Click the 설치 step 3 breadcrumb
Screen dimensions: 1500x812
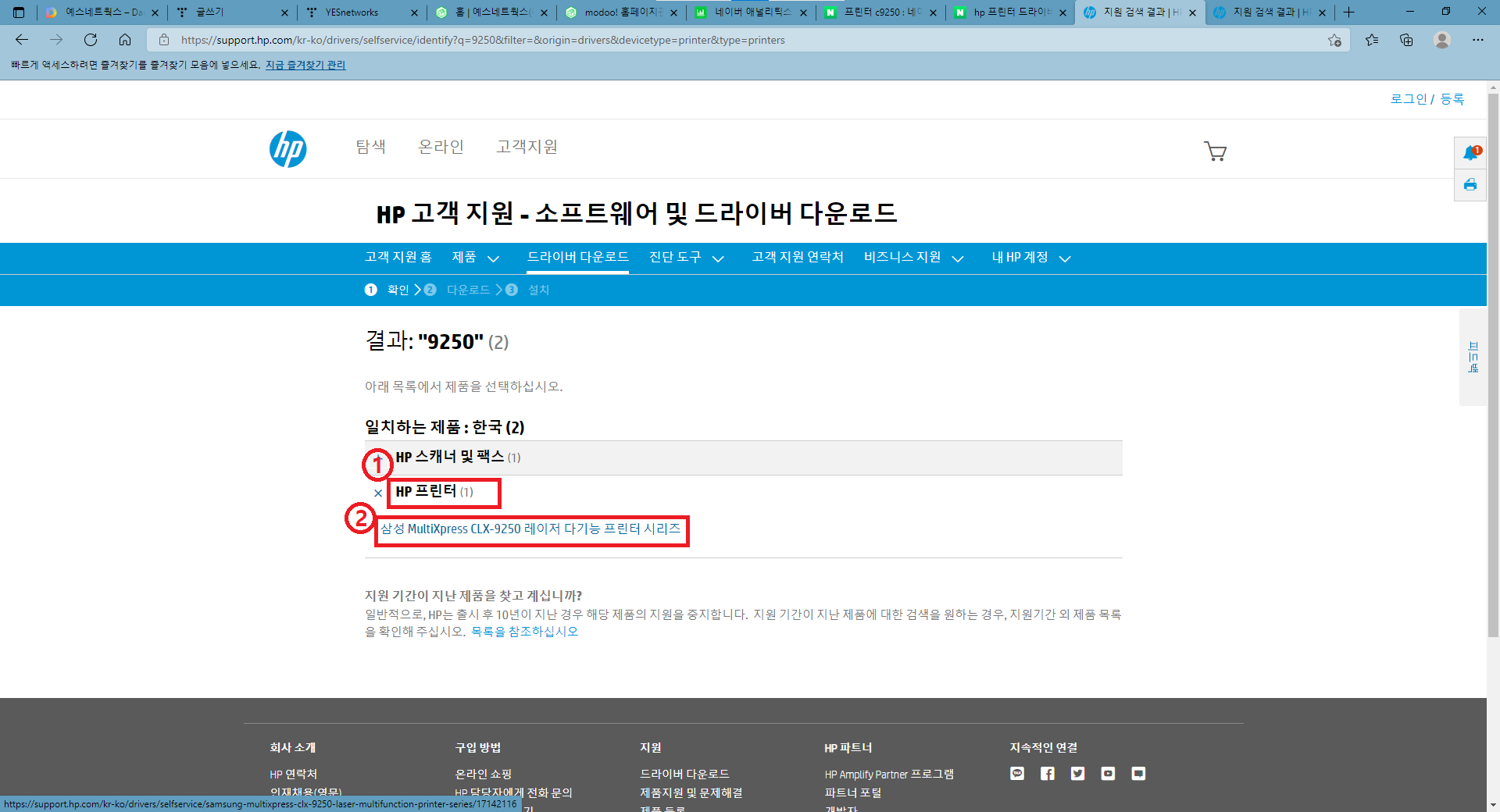pos(527,290)
